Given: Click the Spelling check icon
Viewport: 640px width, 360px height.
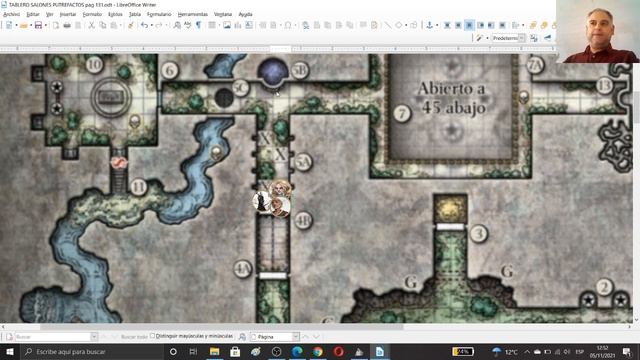Looking at the screenshot, I should pos(187,25).
